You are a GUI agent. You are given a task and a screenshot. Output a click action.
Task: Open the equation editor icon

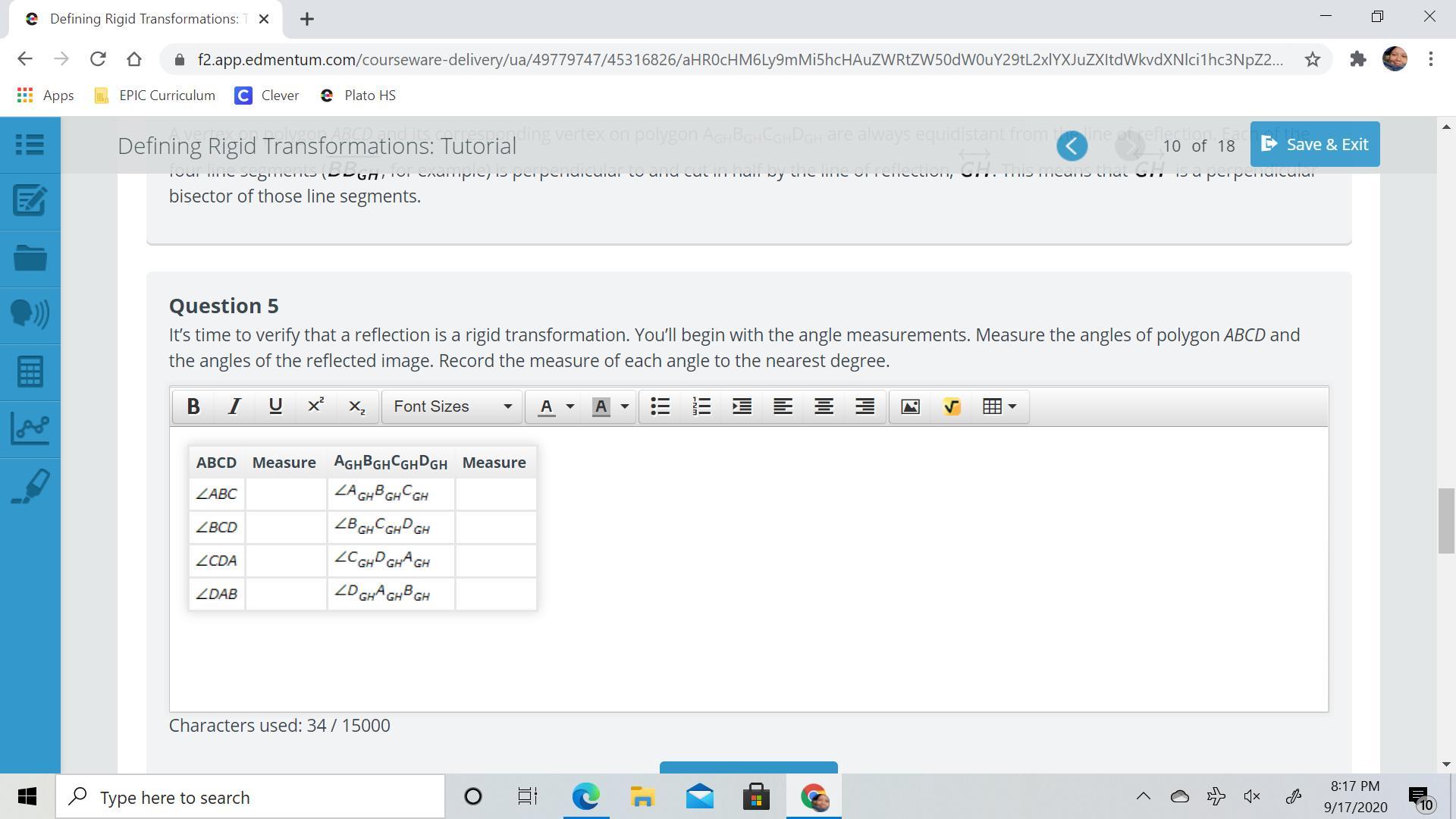(x=952, y=406)
